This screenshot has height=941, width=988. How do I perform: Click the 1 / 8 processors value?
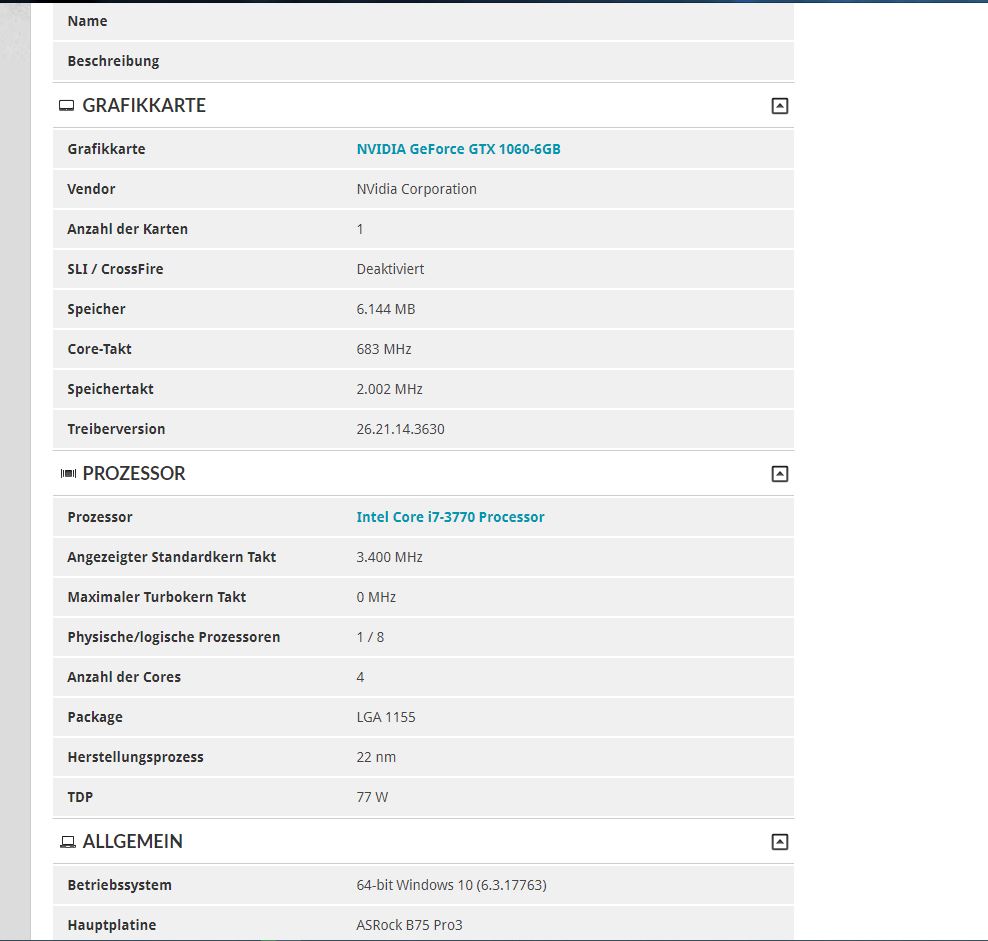[370, 637]
